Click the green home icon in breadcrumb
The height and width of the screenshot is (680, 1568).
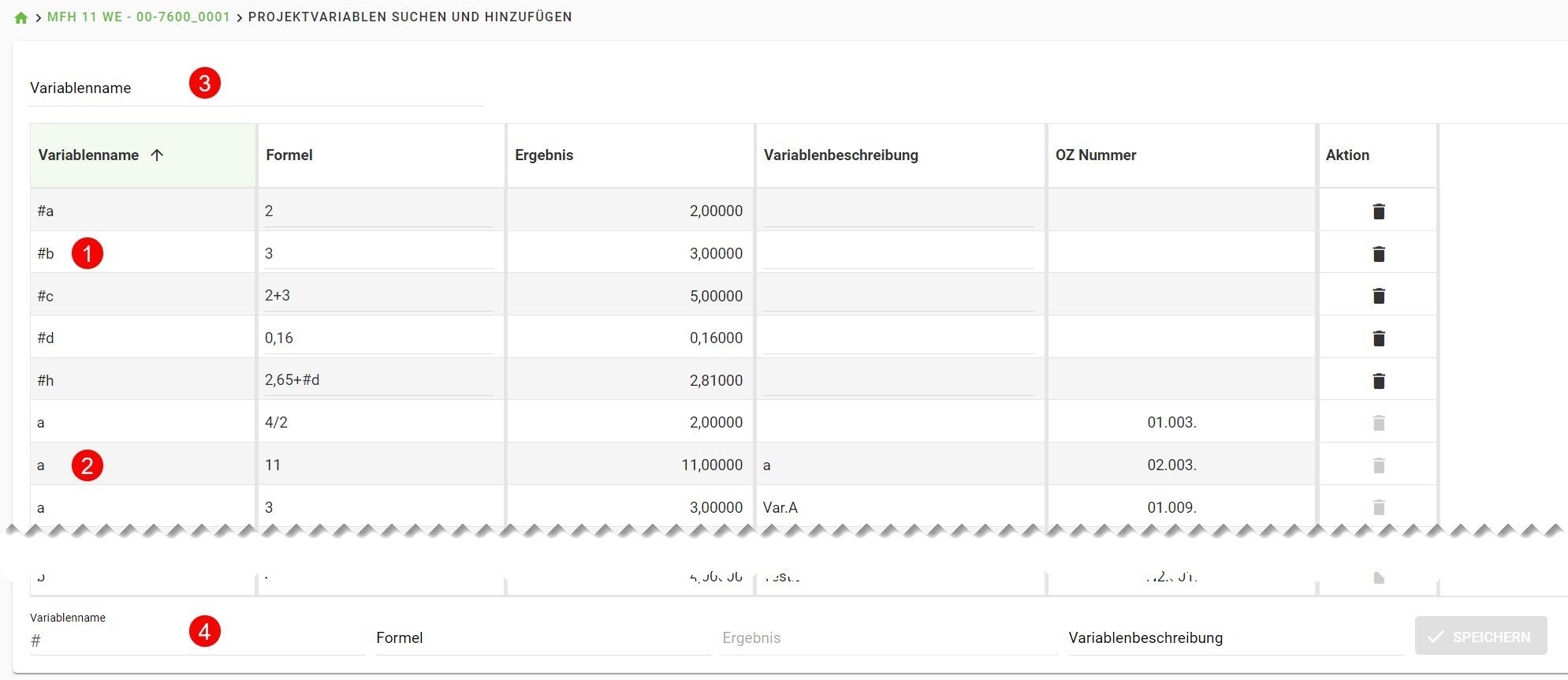(x=21, y=17)
